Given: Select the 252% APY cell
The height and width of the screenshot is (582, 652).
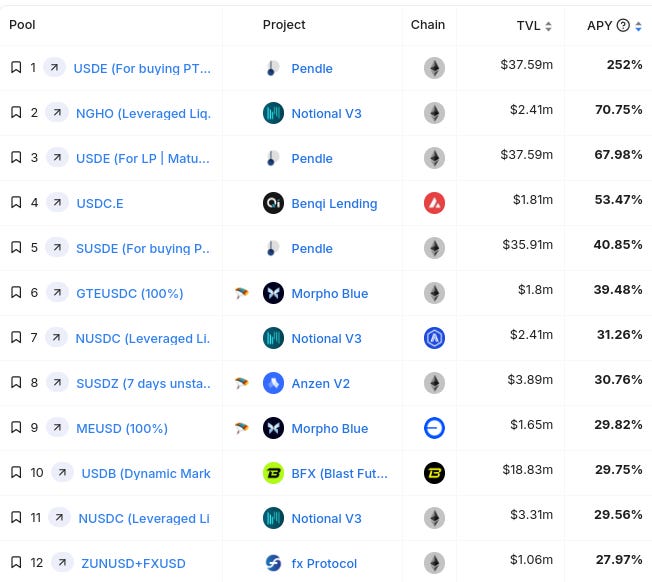Looking at the screenshot, I should pyautogui.click(x=624, y=65).
